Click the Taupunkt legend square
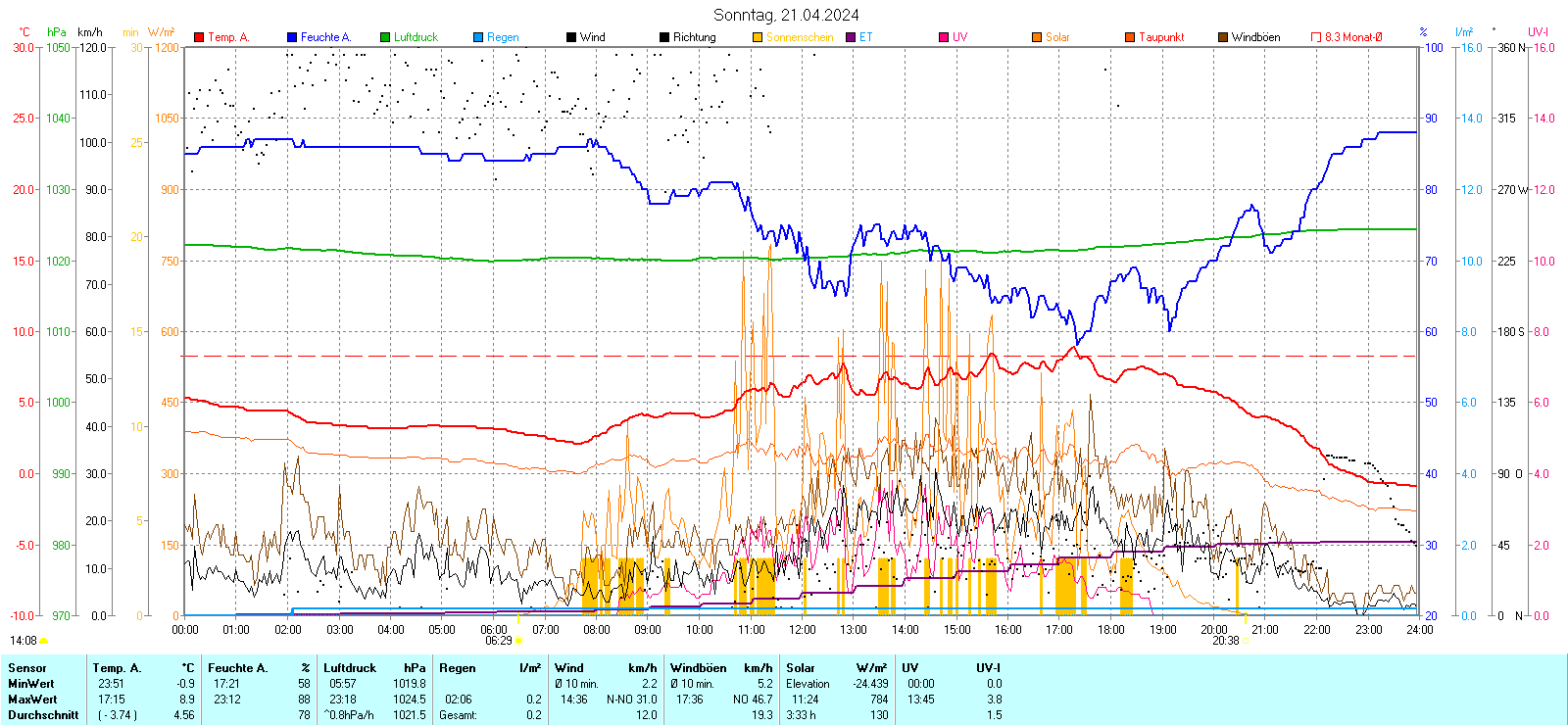Viewport: 1568px width, 725px height. (x=1130, y=37)
